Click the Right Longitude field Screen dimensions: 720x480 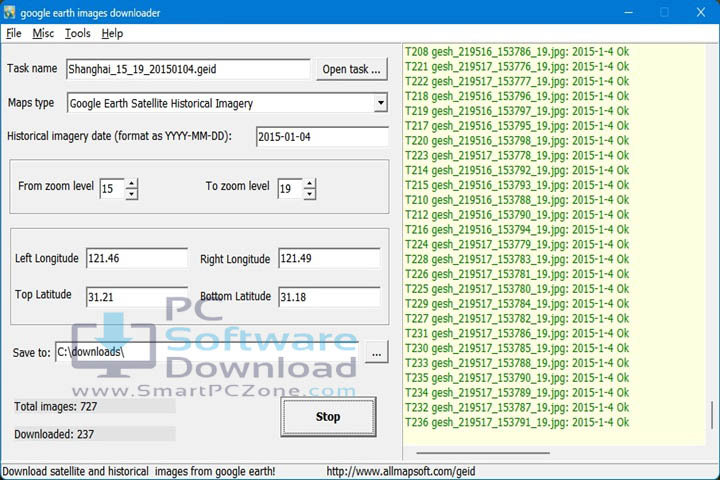point(329,258)
